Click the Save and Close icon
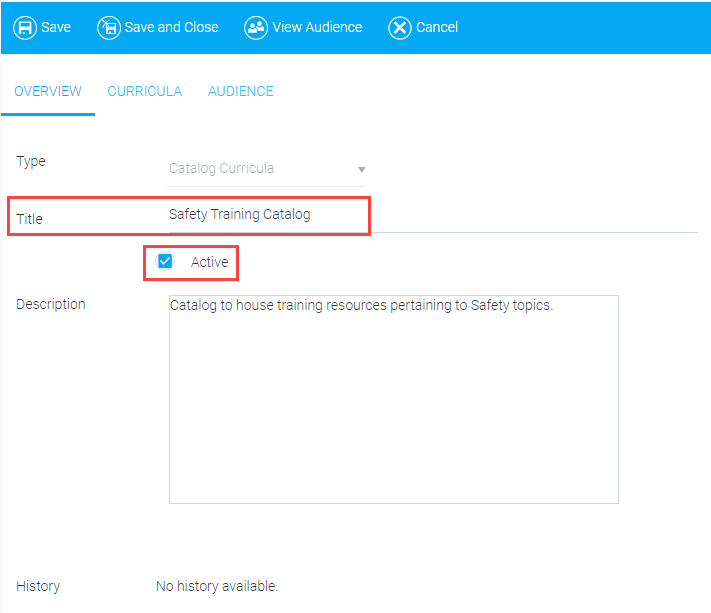The width and height of the screenshot is (711, 613). [108, 27]
